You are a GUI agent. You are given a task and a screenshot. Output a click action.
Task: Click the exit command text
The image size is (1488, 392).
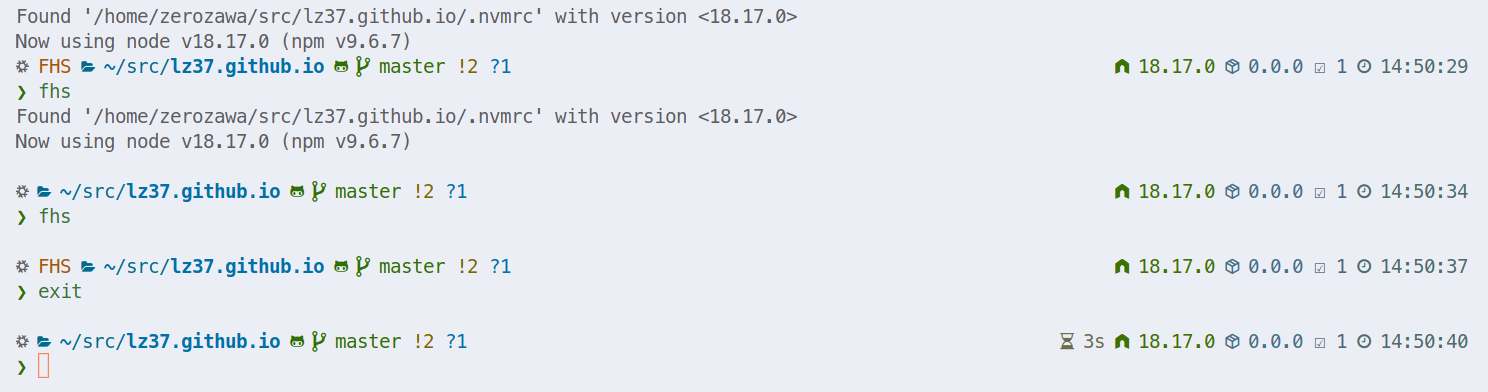click(60, 292)
